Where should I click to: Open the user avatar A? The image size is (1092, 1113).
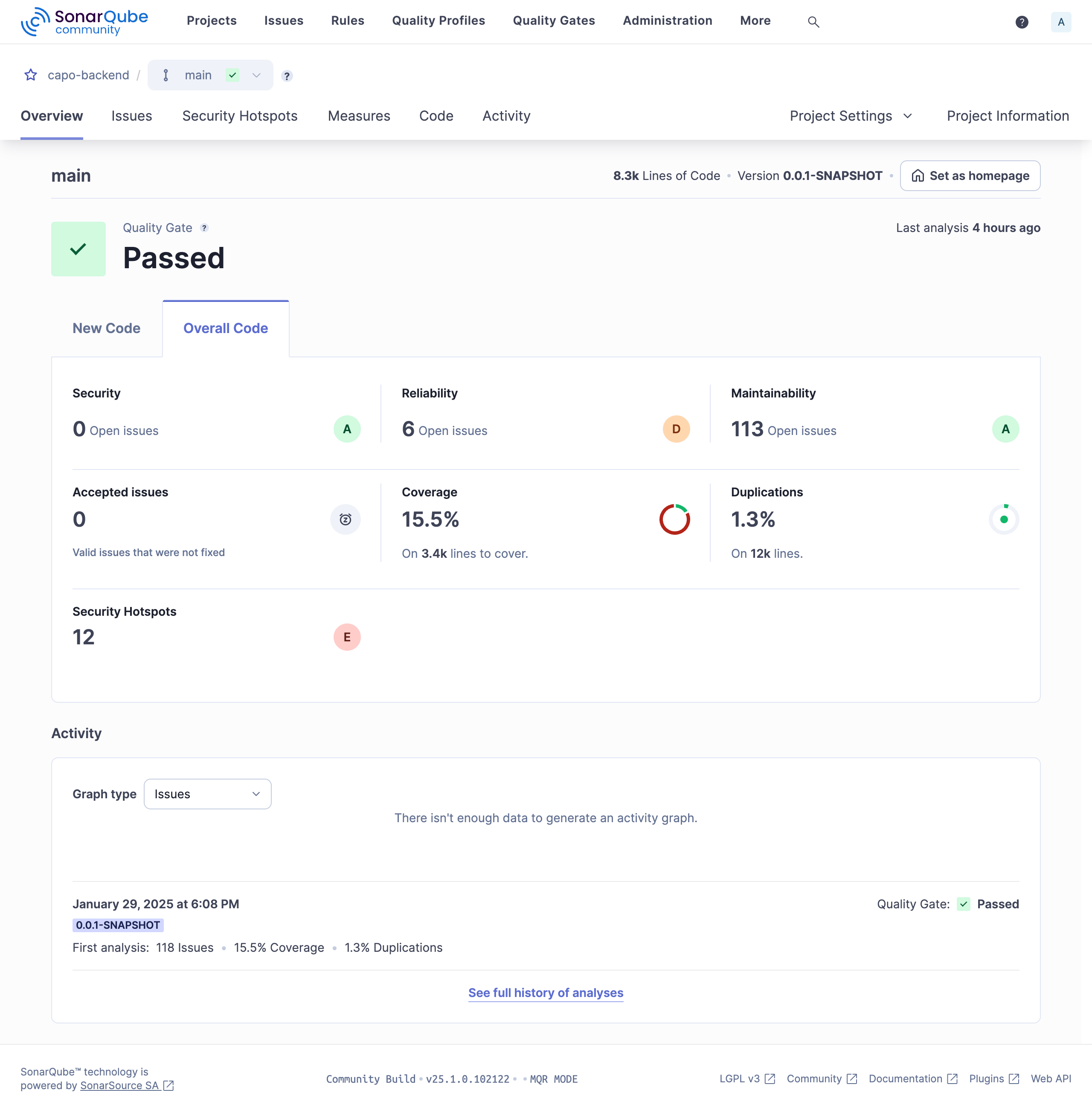point(1060,22)
